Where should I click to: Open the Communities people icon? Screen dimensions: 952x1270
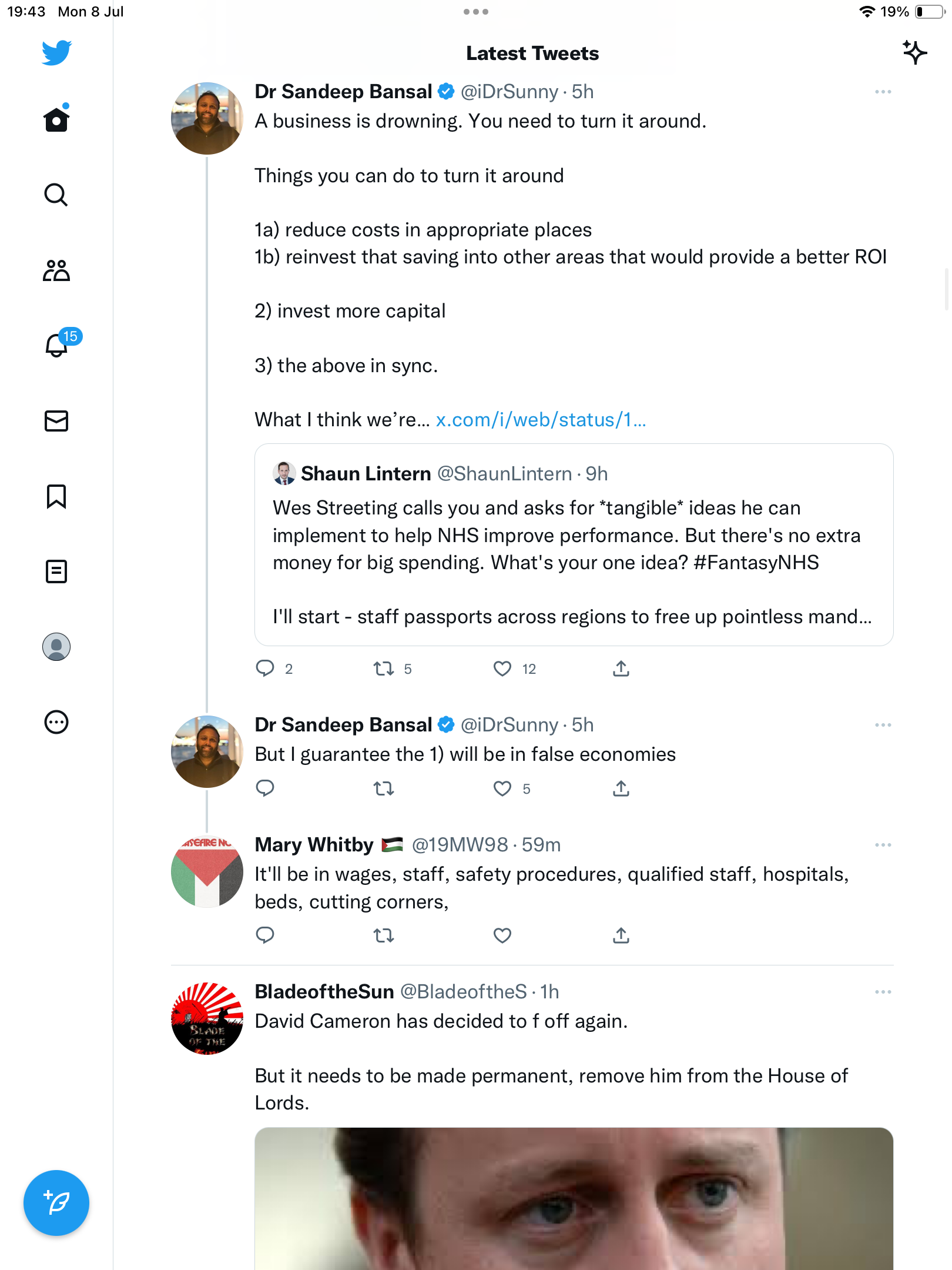[x=56, y=270]
